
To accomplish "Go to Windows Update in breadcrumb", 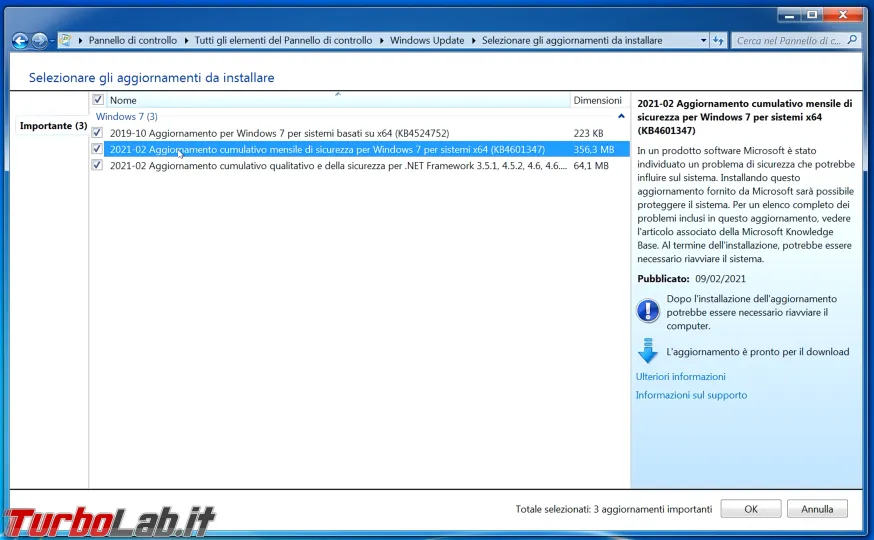I will point(427,41).
